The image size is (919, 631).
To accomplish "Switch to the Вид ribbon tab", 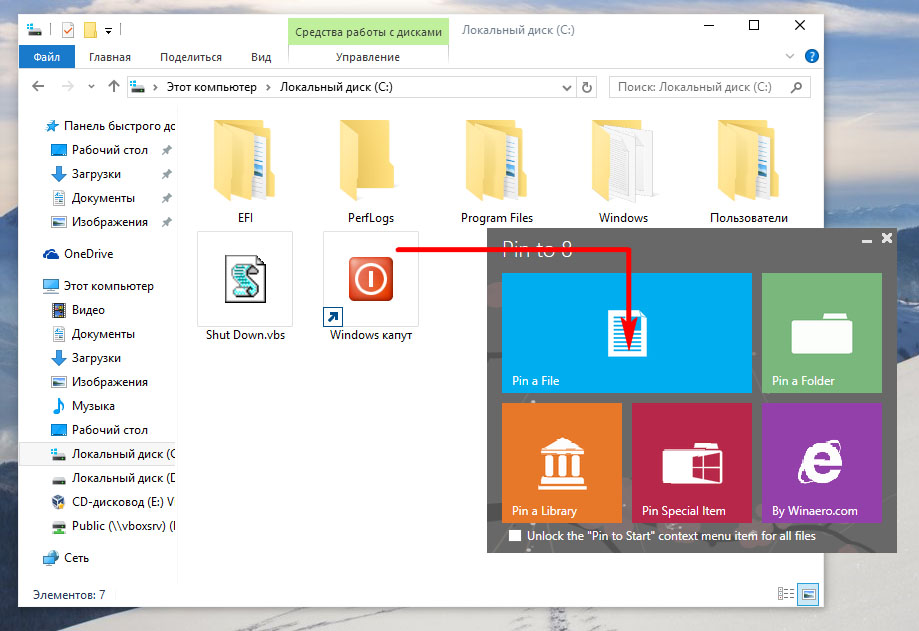I will pos(261,57).
